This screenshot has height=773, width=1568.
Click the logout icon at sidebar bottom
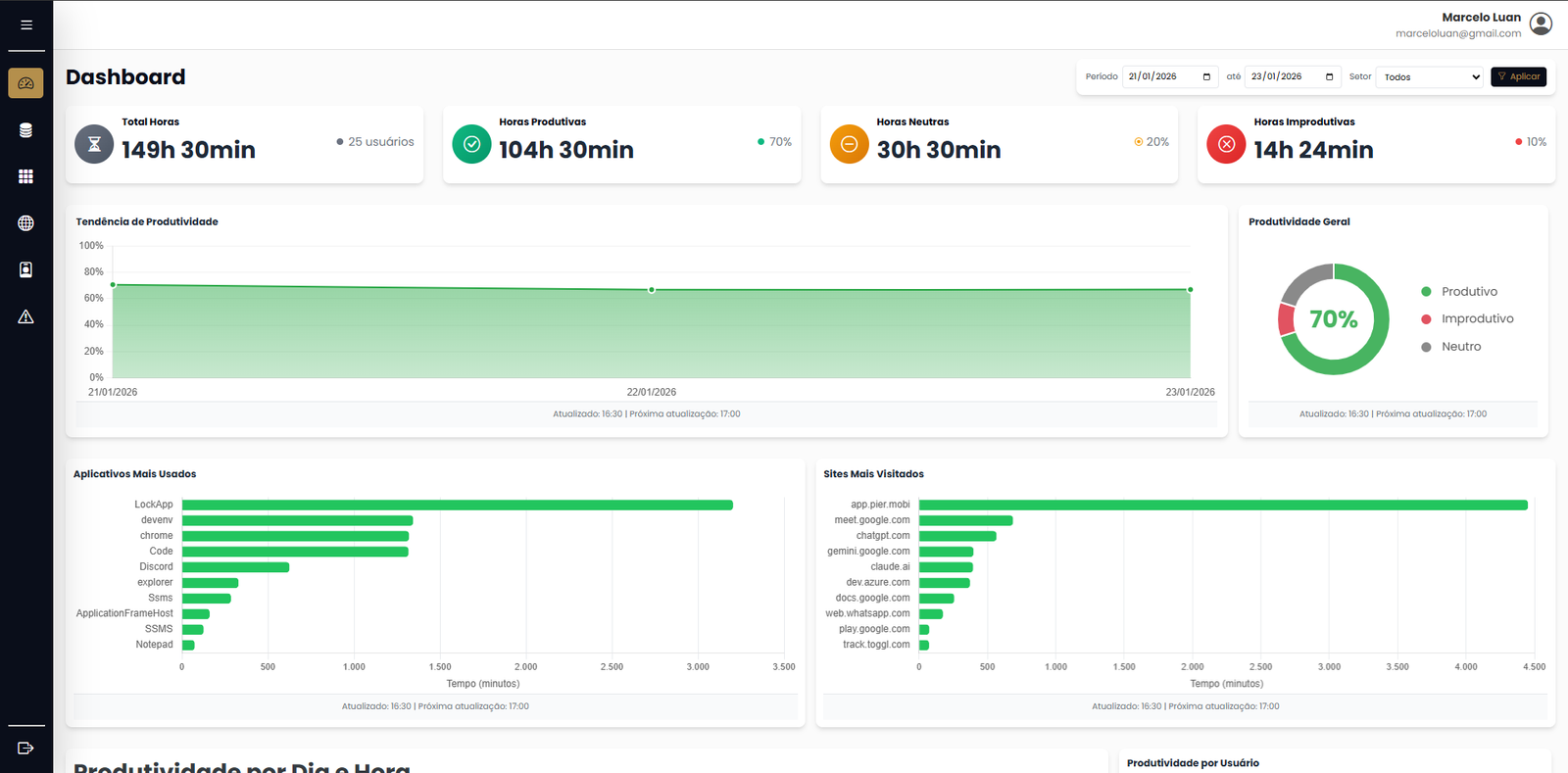[x=26, y=748]
